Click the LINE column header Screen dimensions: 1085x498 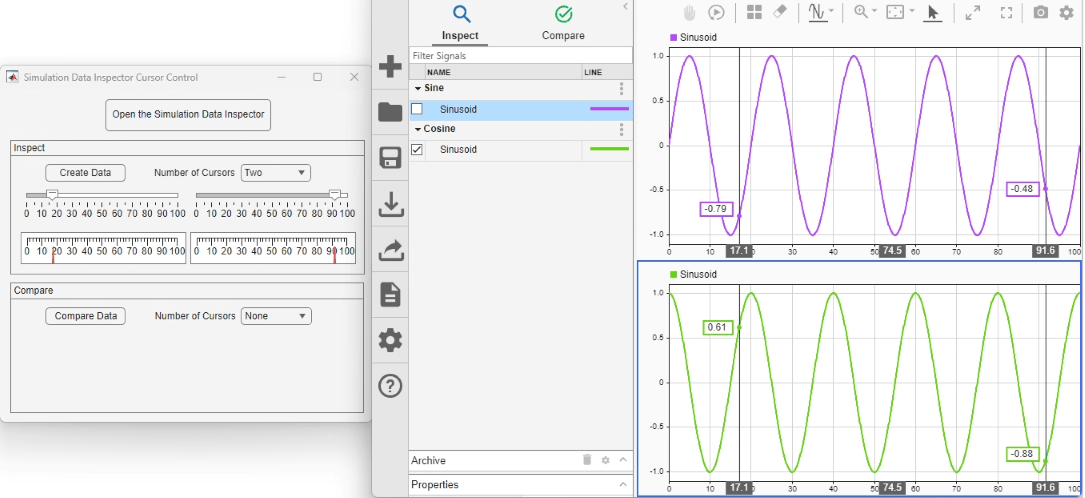[x=607, y=72]
